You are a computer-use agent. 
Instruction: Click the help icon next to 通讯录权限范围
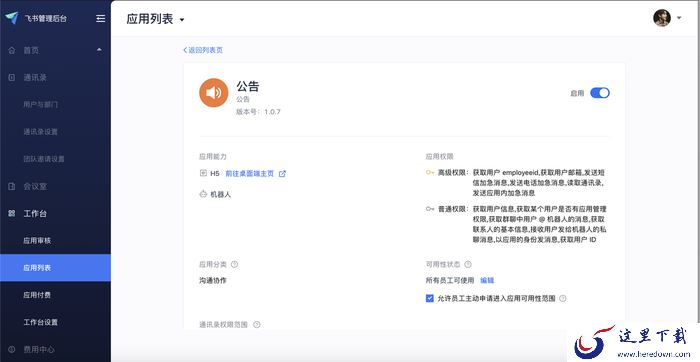tap(256, 325)
